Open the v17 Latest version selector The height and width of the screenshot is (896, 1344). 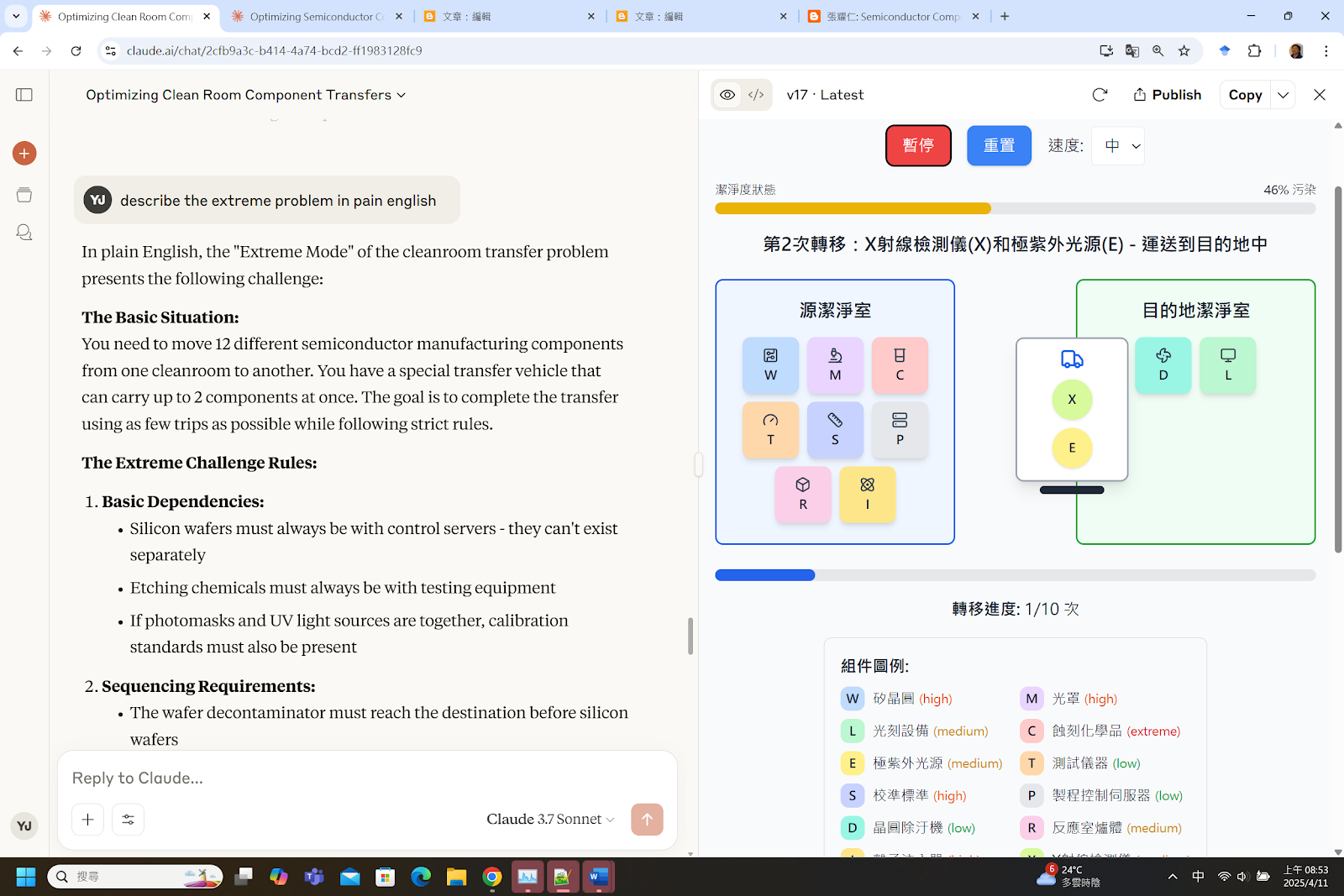[825, 95]
